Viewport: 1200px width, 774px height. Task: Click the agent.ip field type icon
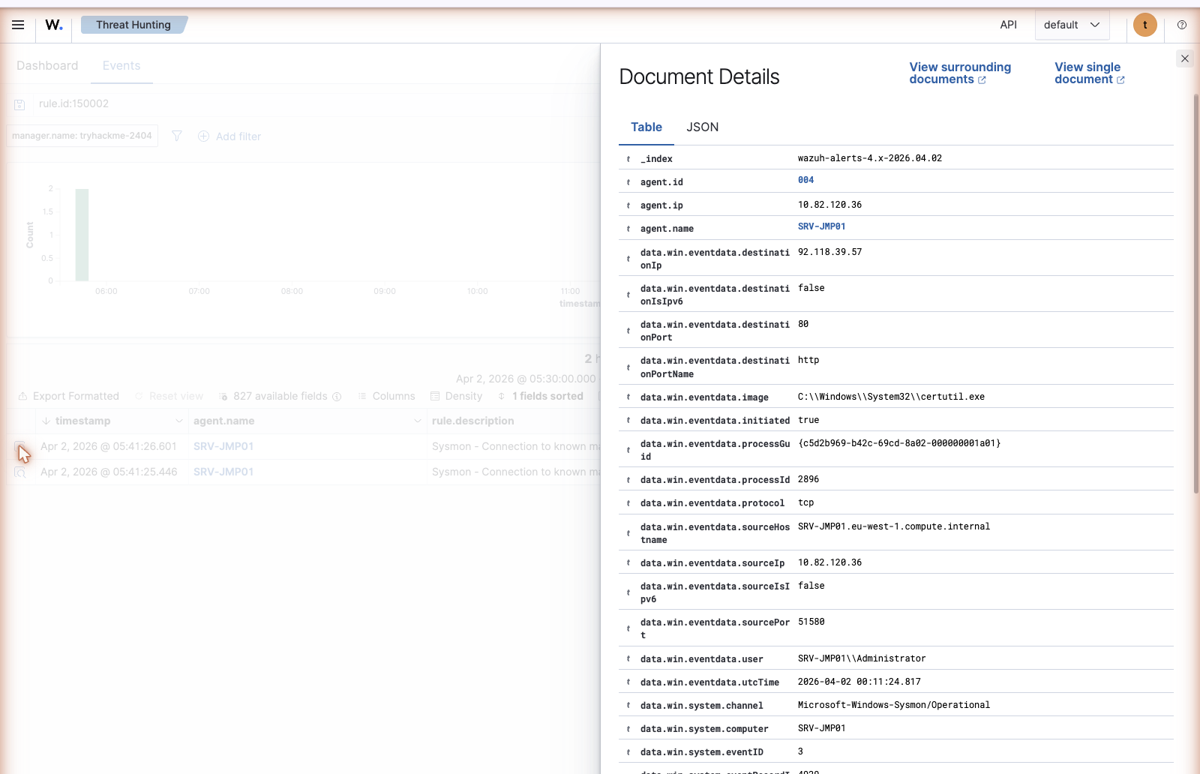tap(629, 205)
